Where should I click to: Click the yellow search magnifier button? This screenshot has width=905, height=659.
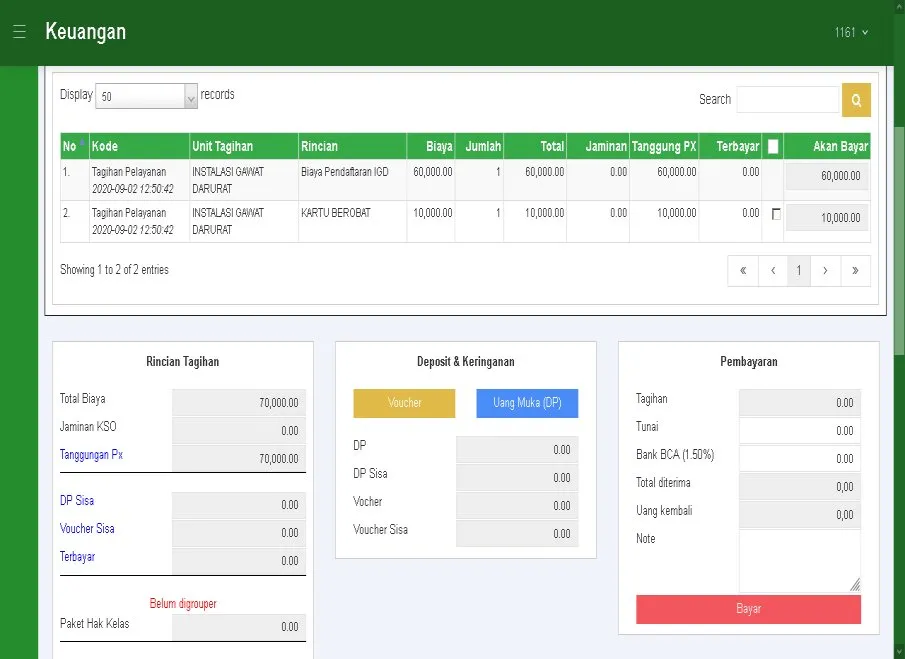856,100
